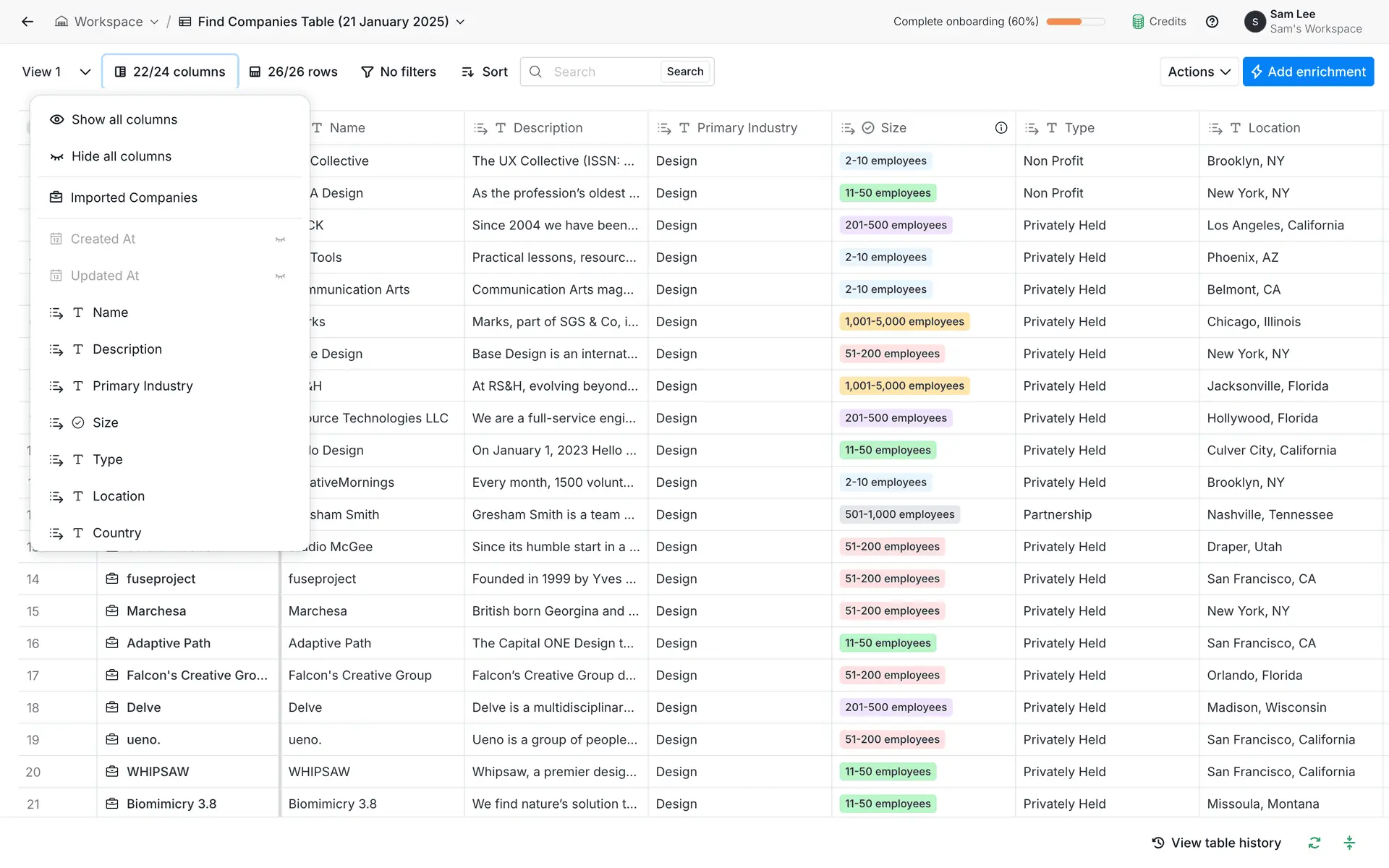
Task: Open the Actions dropdown
Action: pyautogui.click(x=1198, y=72)
